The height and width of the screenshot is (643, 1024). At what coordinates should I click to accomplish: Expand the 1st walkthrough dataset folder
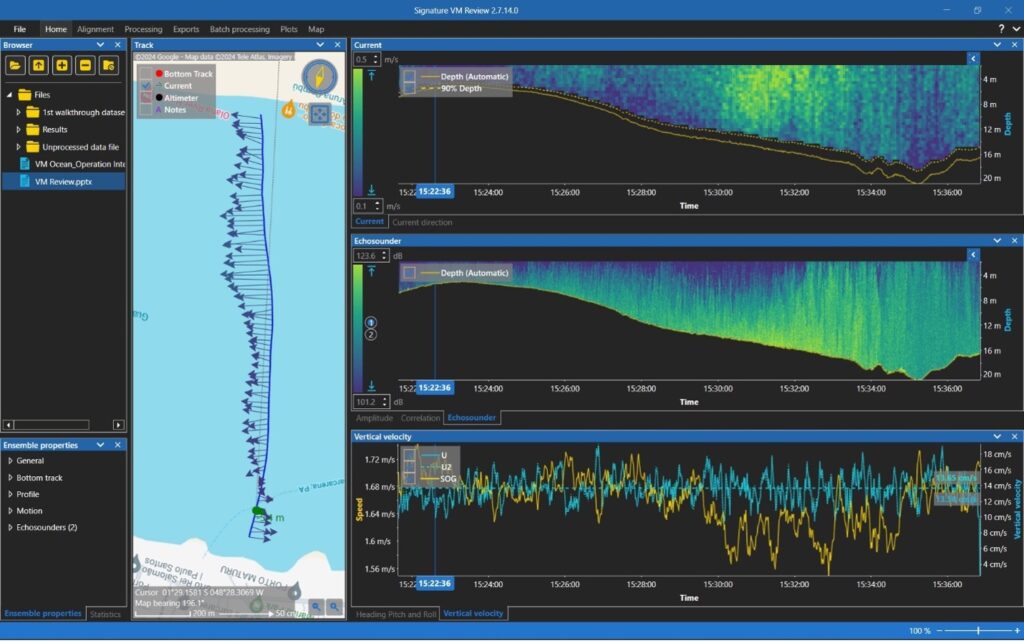pos(18,112)
